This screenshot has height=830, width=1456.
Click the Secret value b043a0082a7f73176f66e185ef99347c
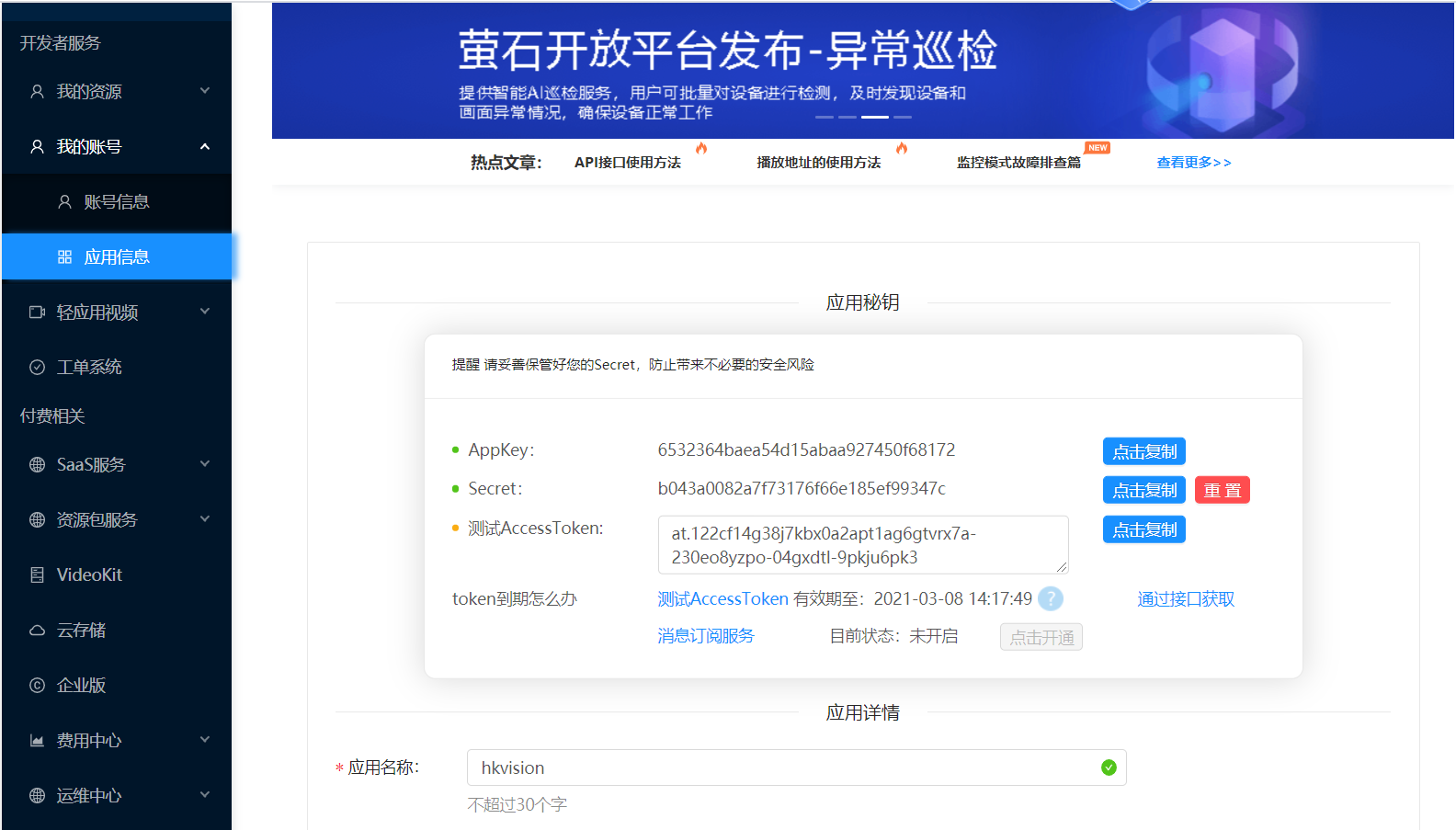click(x=802, y=489)
